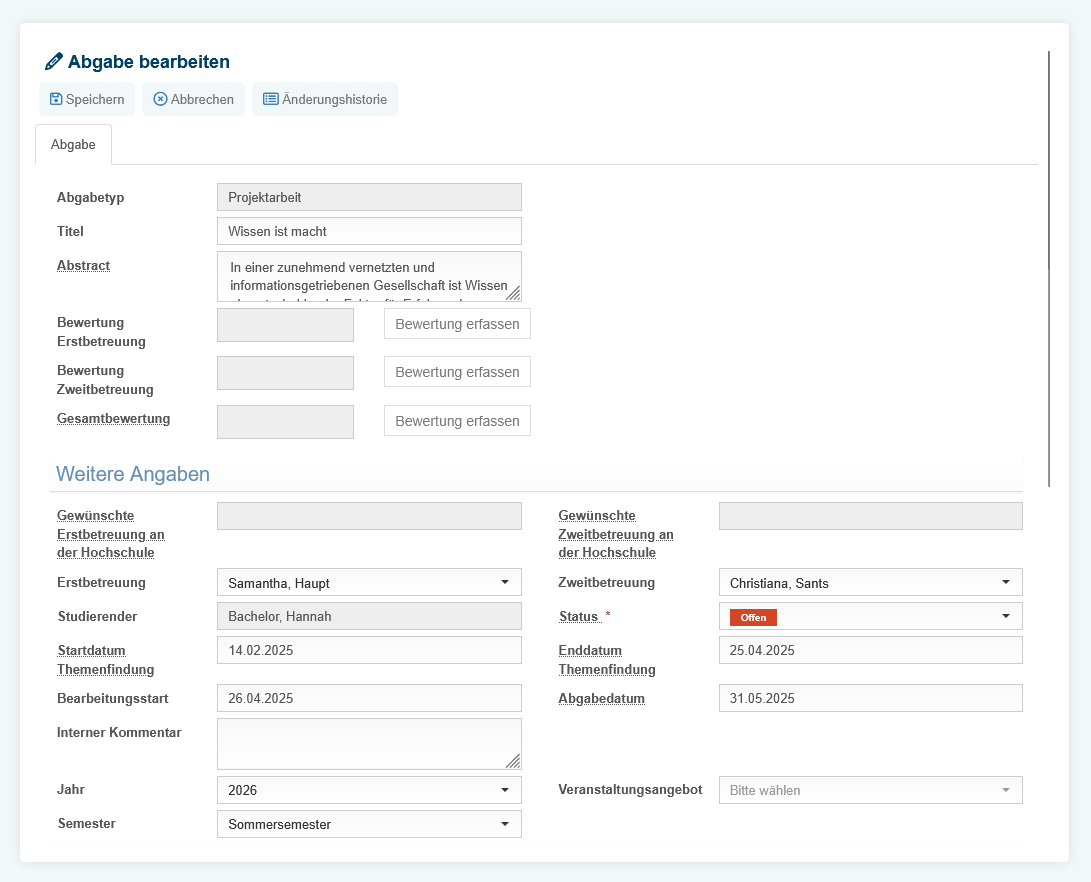Viewport: 1091px width, 882px height.
Task: Click the Bearbeitungsstart date field
Action: [x=369, y=698]
